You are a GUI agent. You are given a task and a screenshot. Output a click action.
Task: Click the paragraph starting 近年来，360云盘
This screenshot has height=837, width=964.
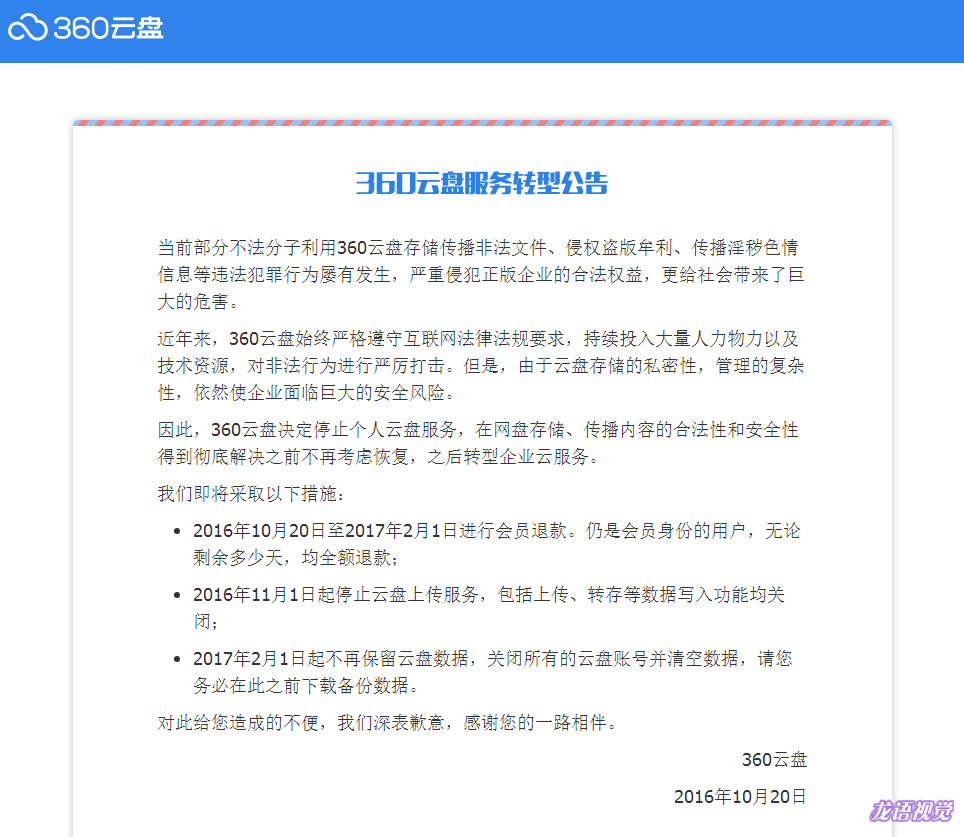point(481,365)
